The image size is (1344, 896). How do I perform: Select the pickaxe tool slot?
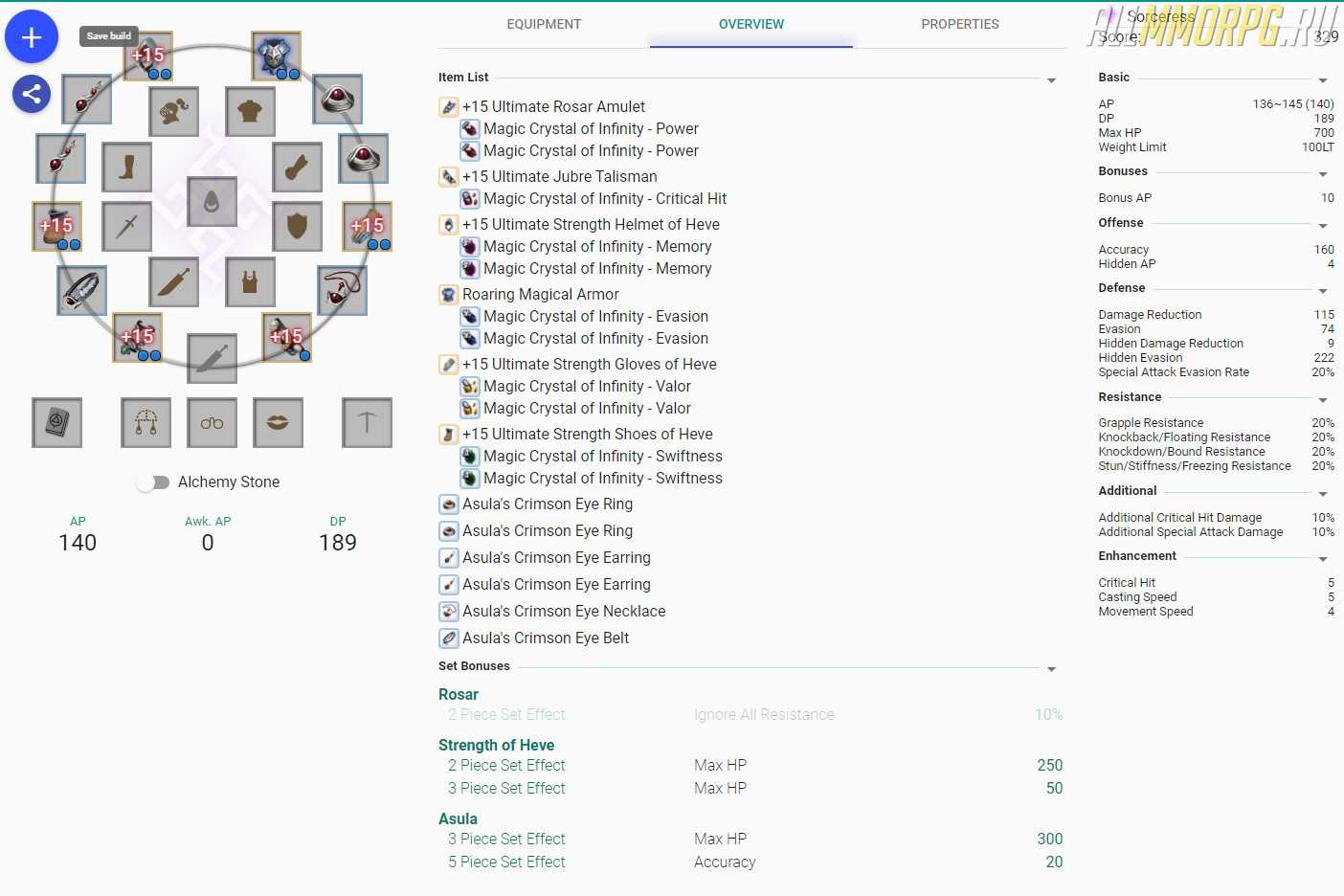click(x=367, y=423)
